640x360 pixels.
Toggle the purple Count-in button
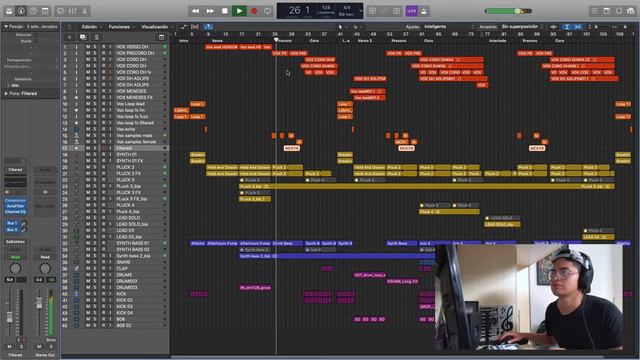tap(411, 11)
